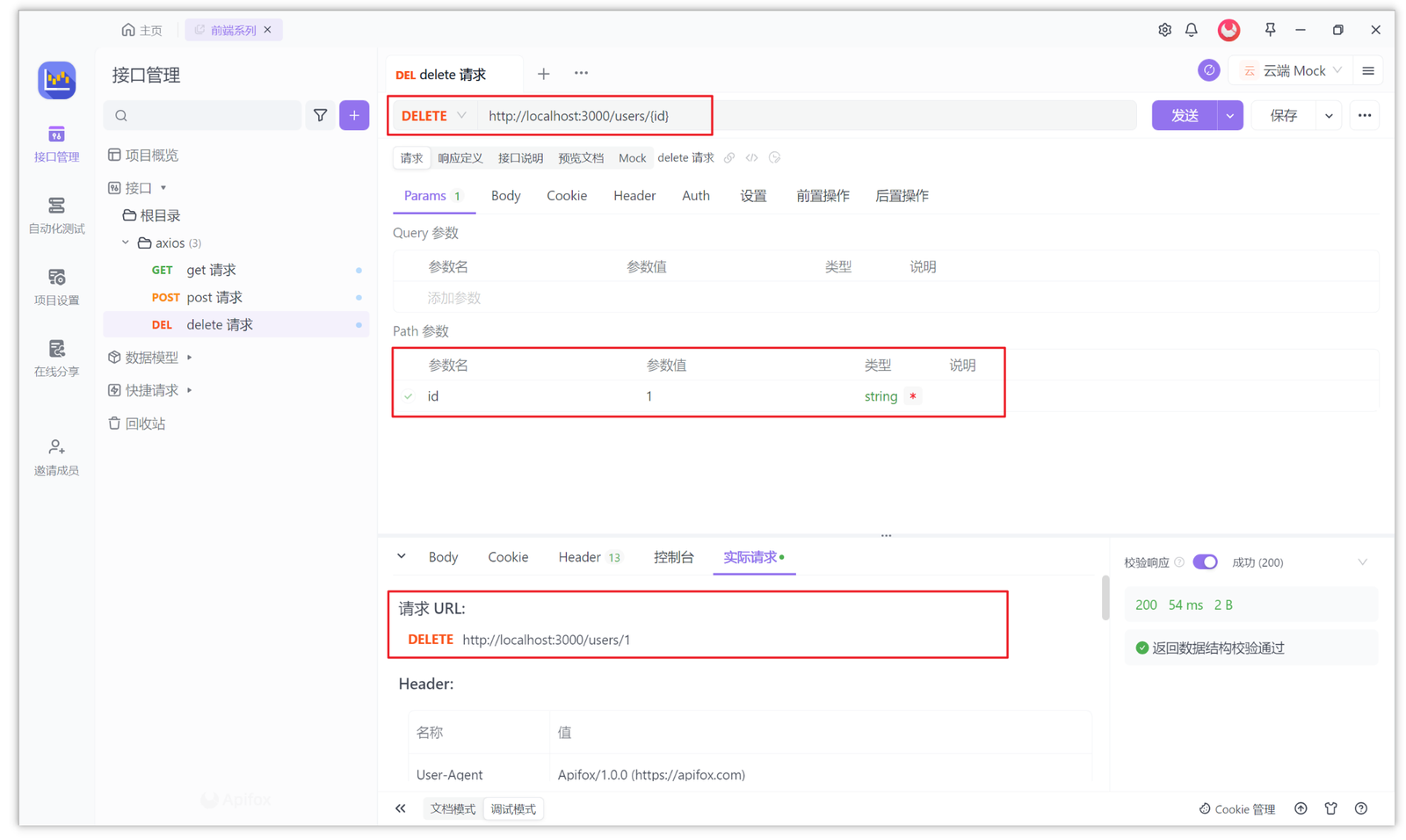Open 在线分享 from the sidebar

pos(56,358)
